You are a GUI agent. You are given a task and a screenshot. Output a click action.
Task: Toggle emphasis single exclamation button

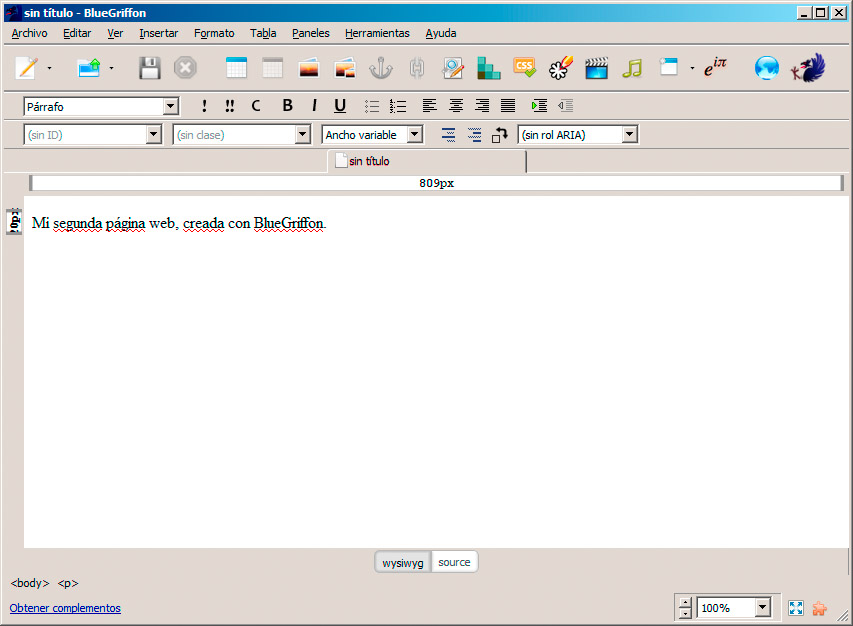click(x=204, y=106)
